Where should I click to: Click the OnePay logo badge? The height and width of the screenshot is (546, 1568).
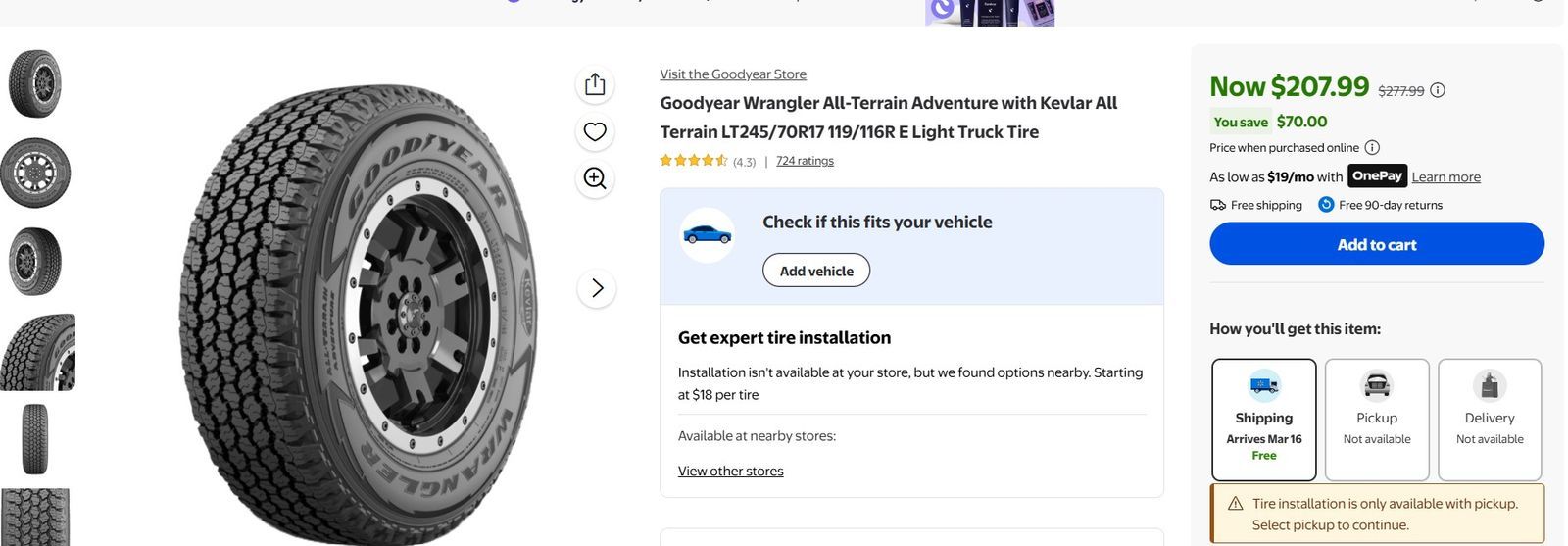1377,175
